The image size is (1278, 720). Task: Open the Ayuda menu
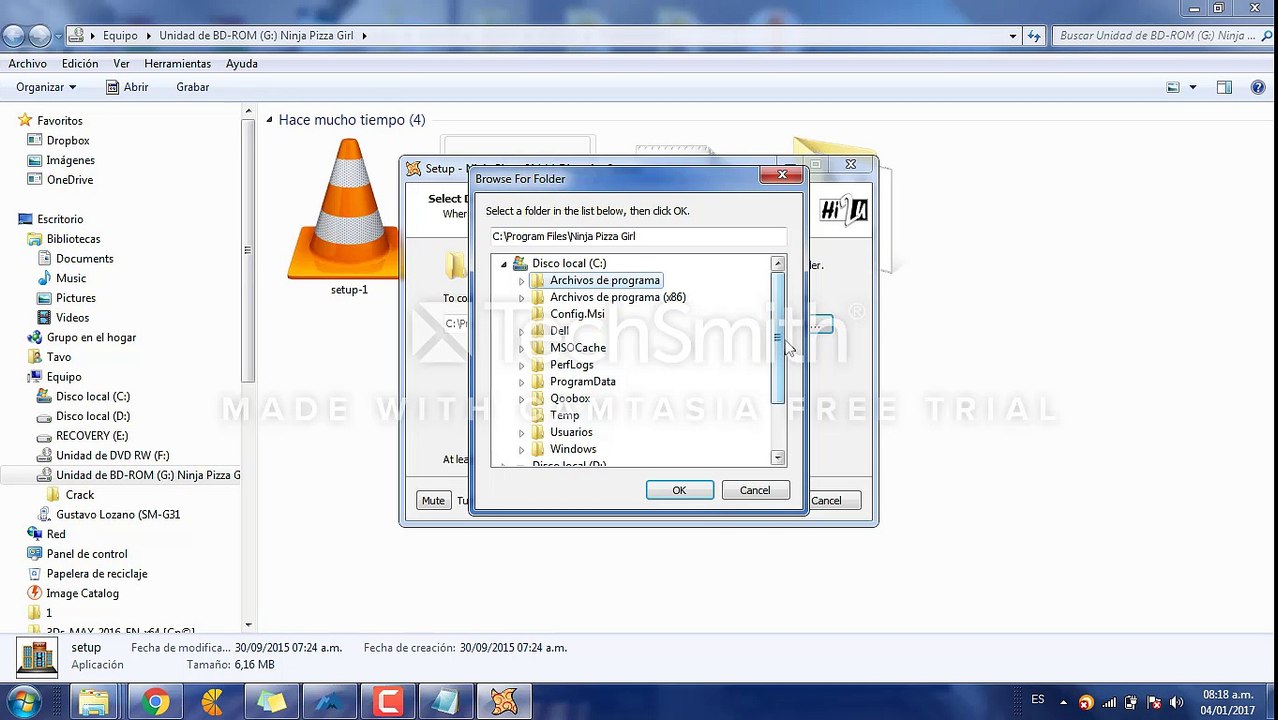pyautogui.click(x=242, y=63)
